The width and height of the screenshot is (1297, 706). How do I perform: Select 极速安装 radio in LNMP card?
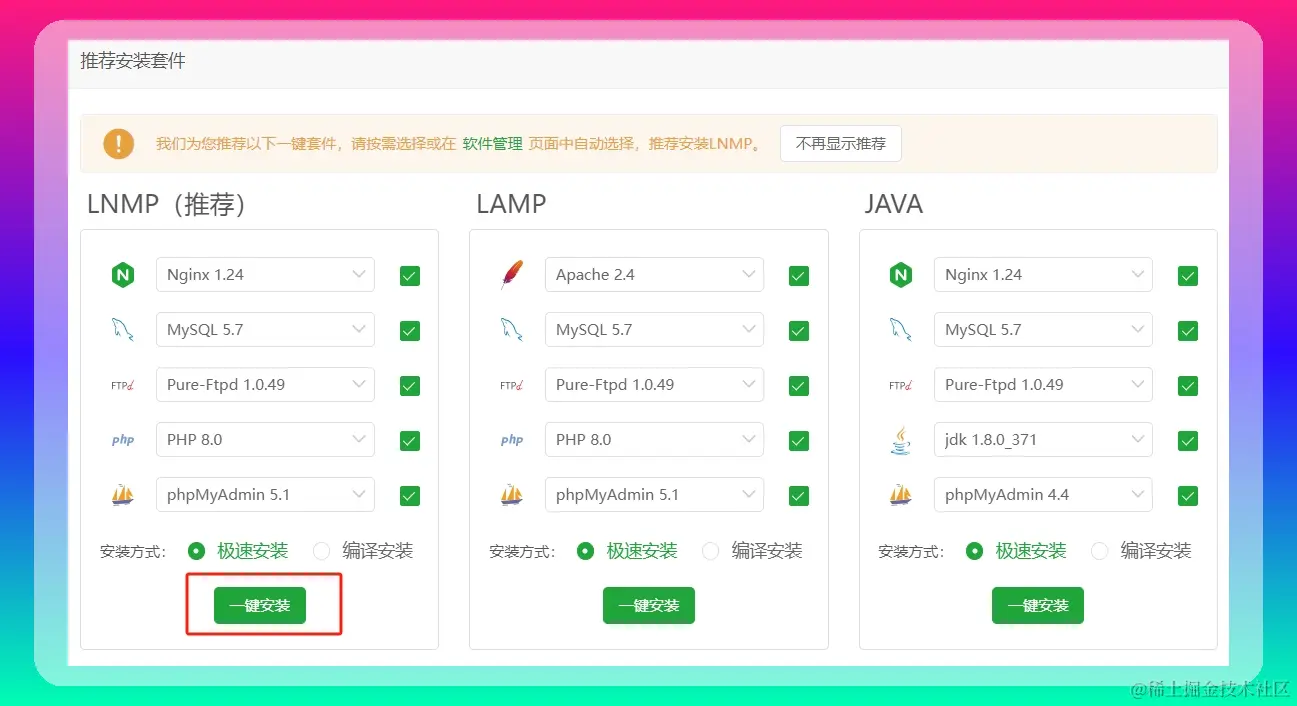[196, 551]
